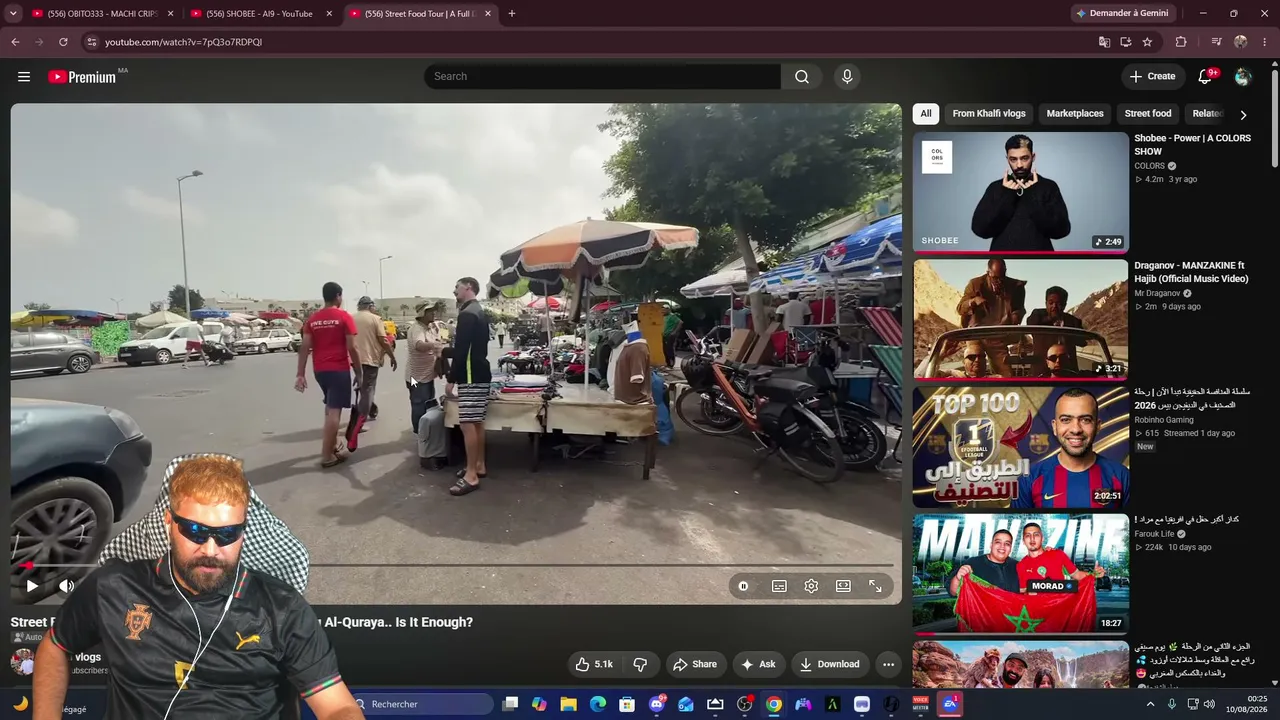Open the Robinho Gaming channel link
Viewport: 1280px width, 720px height.
1164,420
